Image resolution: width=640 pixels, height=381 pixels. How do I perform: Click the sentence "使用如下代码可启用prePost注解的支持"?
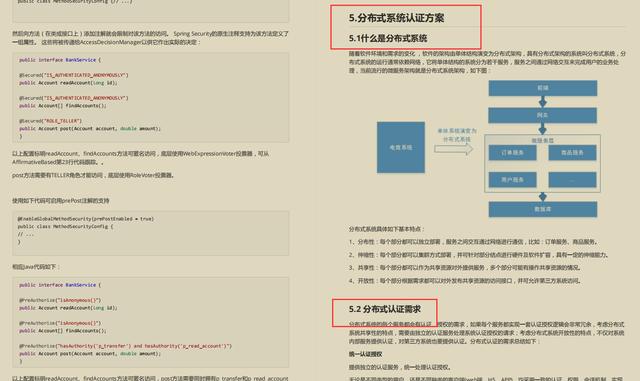click(61, 201)
